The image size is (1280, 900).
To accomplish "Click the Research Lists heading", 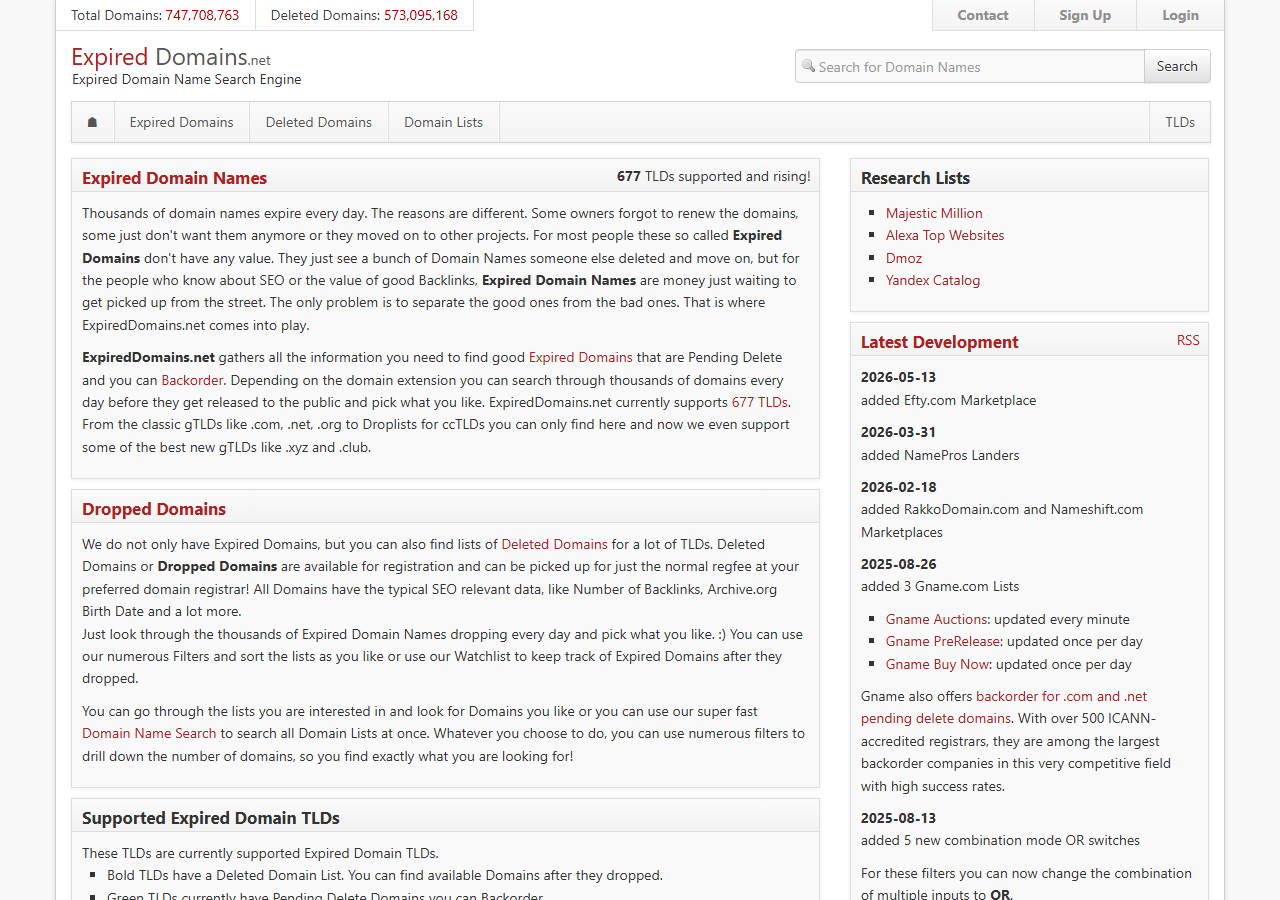I will [915, 178].
